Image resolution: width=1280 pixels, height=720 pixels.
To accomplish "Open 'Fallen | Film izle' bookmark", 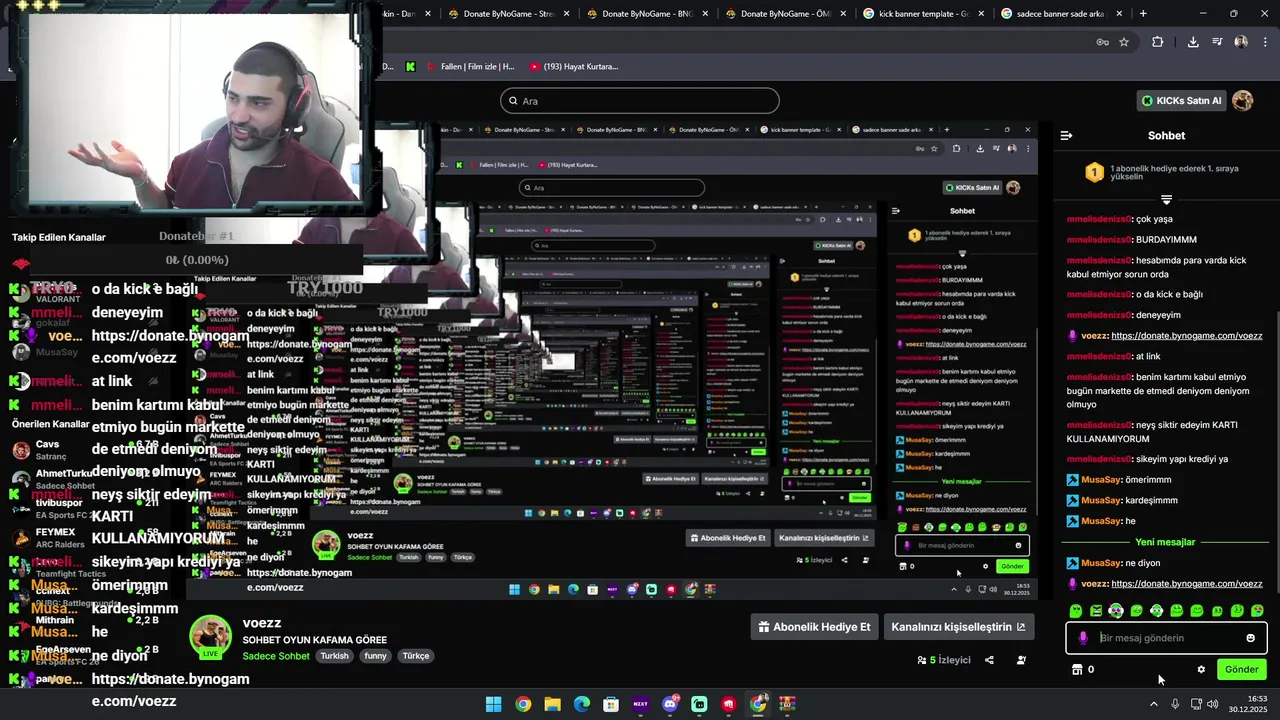I will (x=470, y=67).
